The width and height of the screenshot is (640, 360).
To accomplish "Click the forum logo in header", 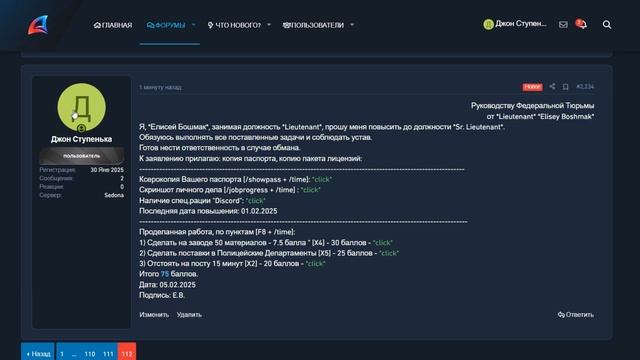I will click(x=38, y=25).
